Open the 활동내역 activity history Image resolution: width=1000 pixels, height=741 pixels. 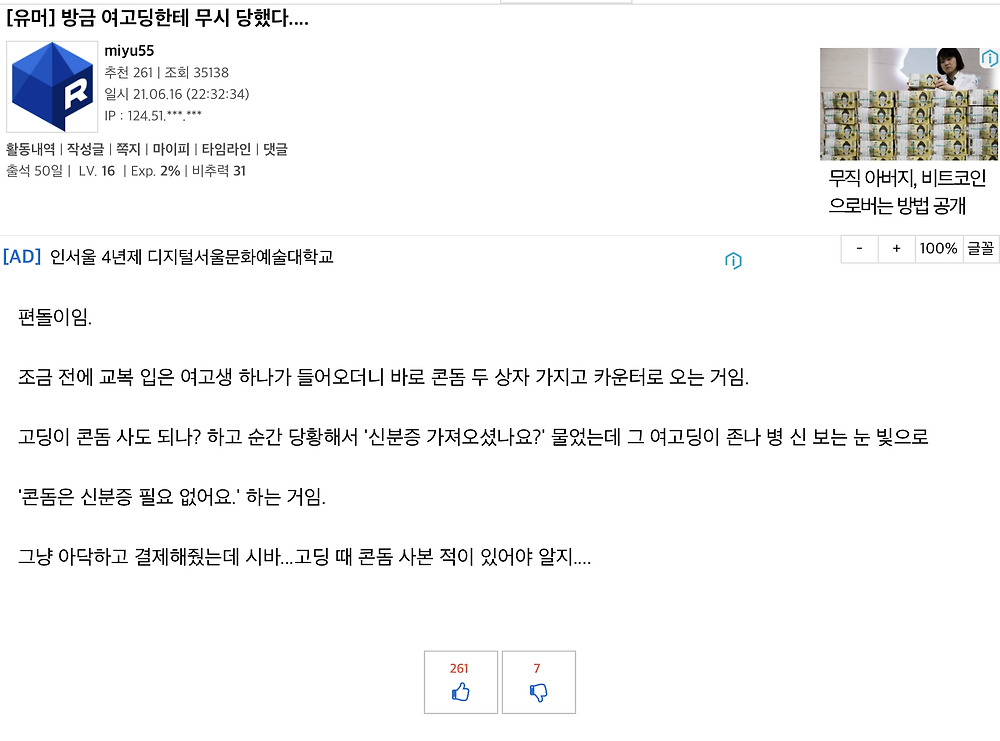coord(32,149)
